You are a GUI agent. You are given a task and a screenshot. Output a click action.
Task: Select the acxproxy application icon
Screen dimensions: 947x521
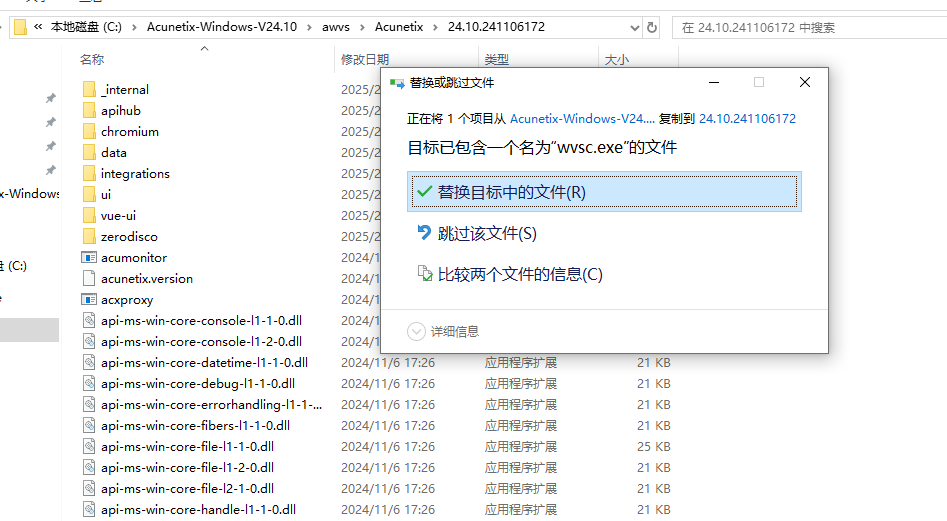[x=89, y=299]
